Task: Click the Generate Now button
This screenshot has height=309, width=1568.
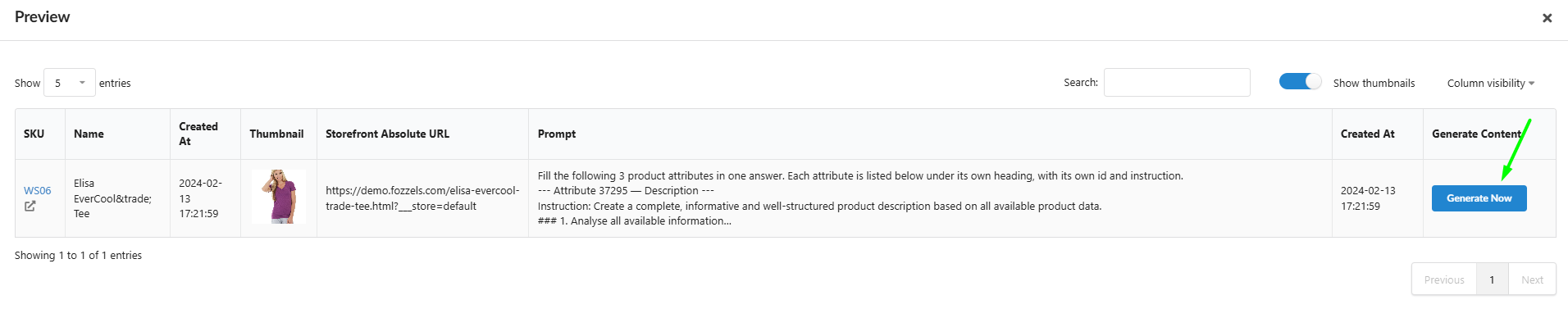Action: [x=1479, y=198]
